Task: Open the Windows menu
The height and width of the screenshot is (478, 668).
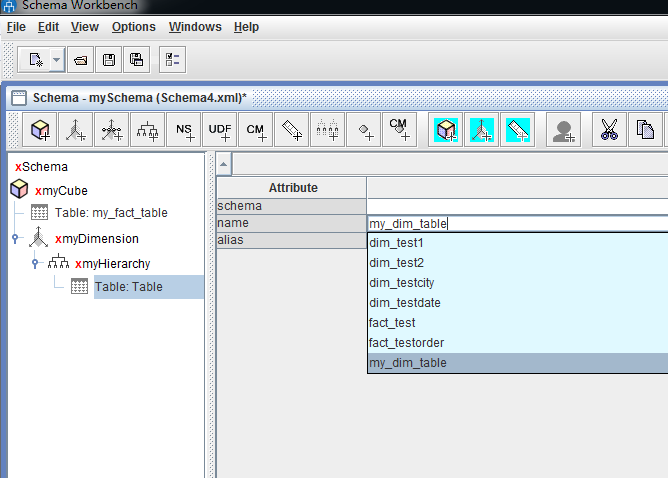Action: click(x=195, y=27)
